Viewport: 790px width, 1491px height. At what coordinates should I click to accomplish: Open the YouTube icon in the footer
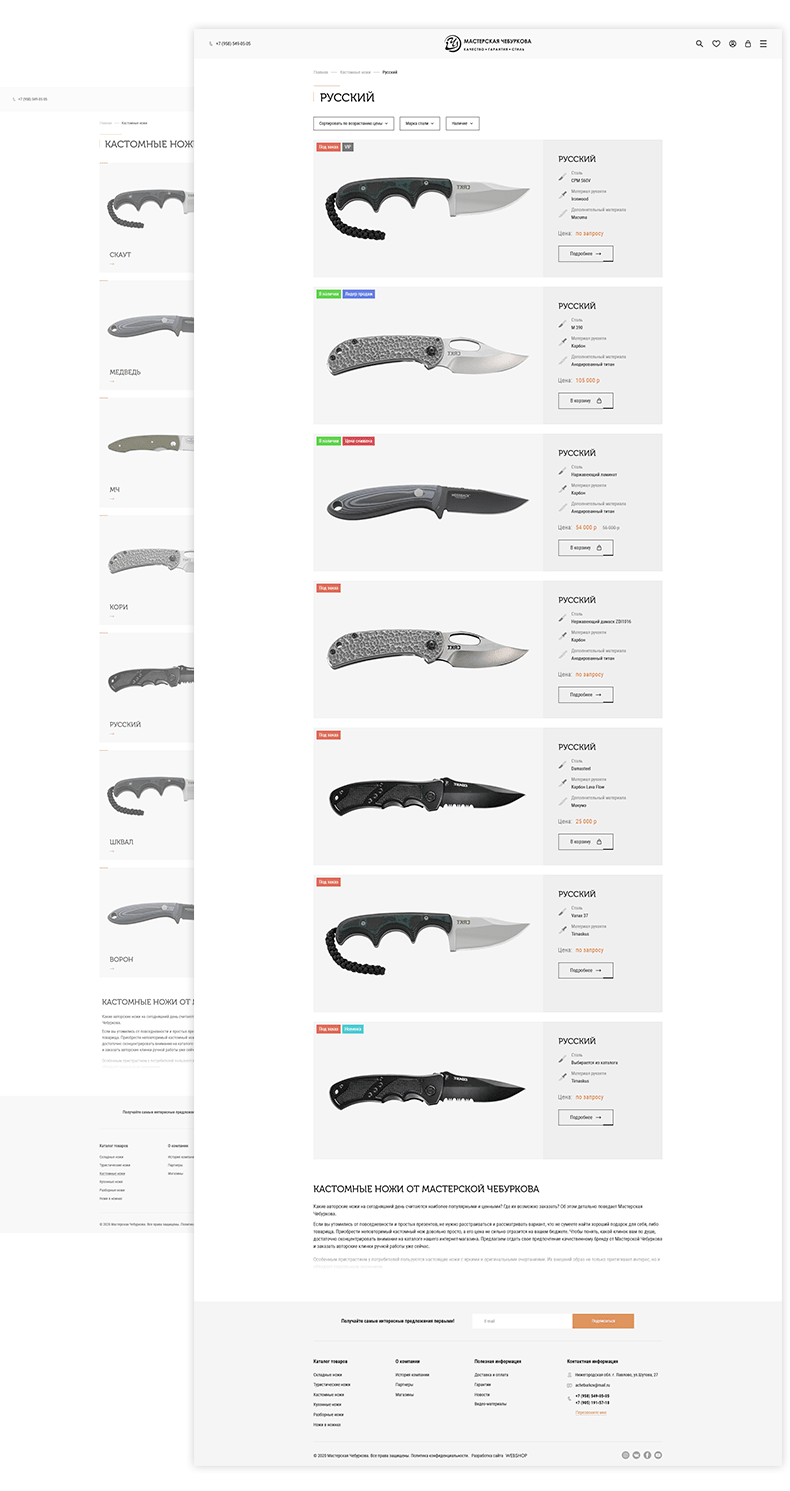coord(658,1455)
